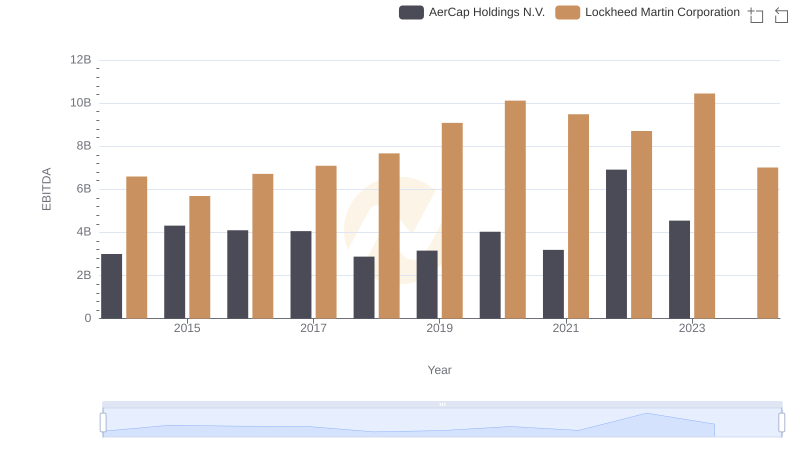Click the last Lockheed Martin bar for 2024
Screen dimensions: 800x461
(767, 243)
